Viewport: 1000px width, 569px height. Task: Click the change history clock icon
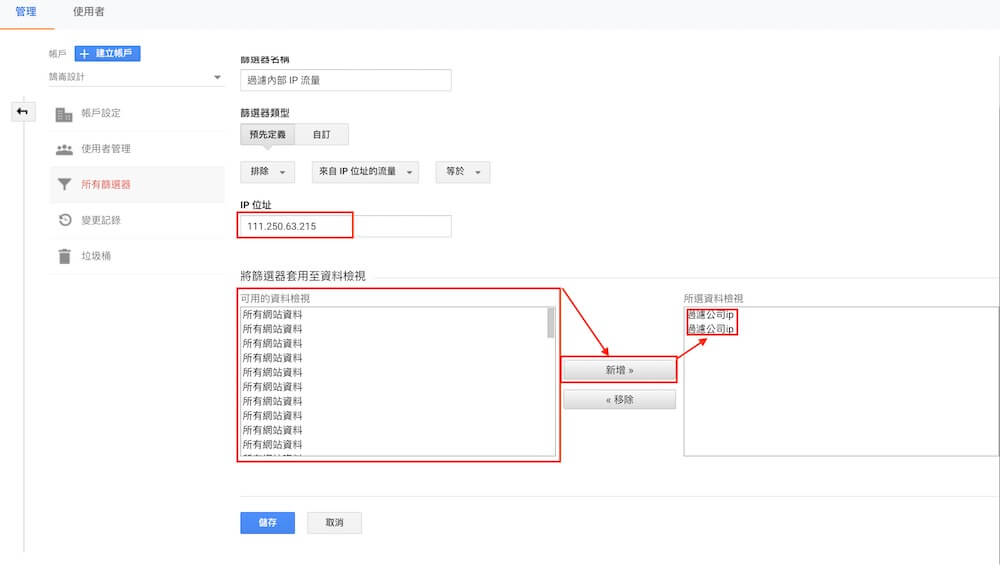click(64, 220)
